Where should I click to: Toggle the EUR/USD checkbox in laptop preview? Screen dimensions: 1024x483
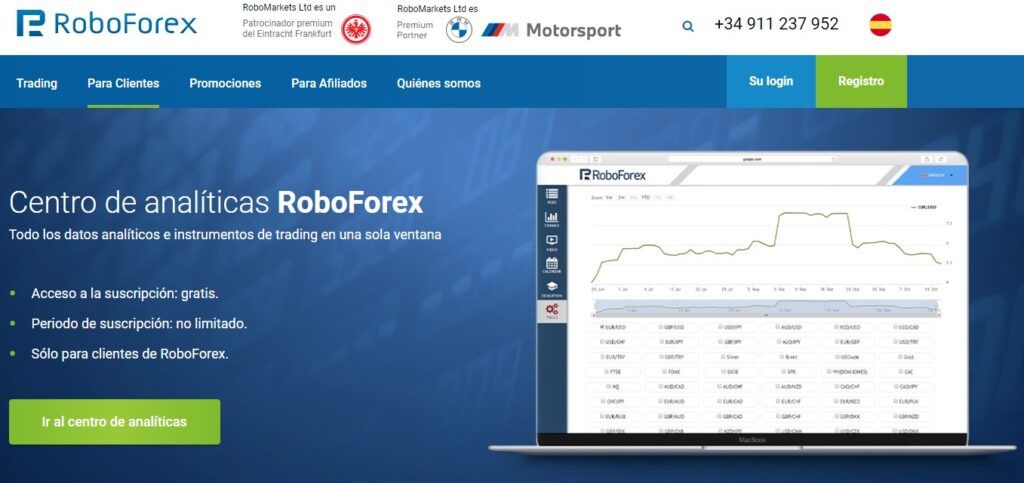(601, 327)
